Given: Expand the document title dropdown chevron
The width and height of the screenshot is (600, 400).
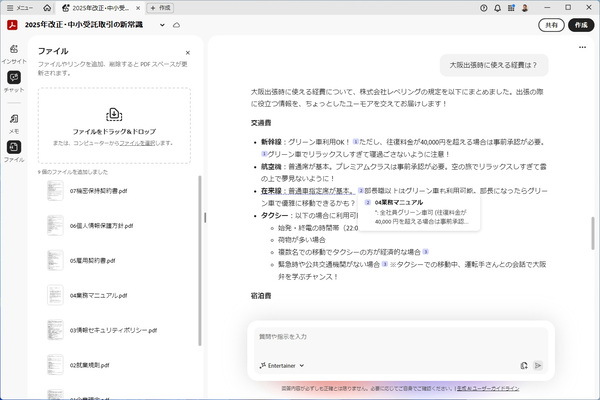Looking at the screenshot, I should pyautogui.click(x=163, y=23).
